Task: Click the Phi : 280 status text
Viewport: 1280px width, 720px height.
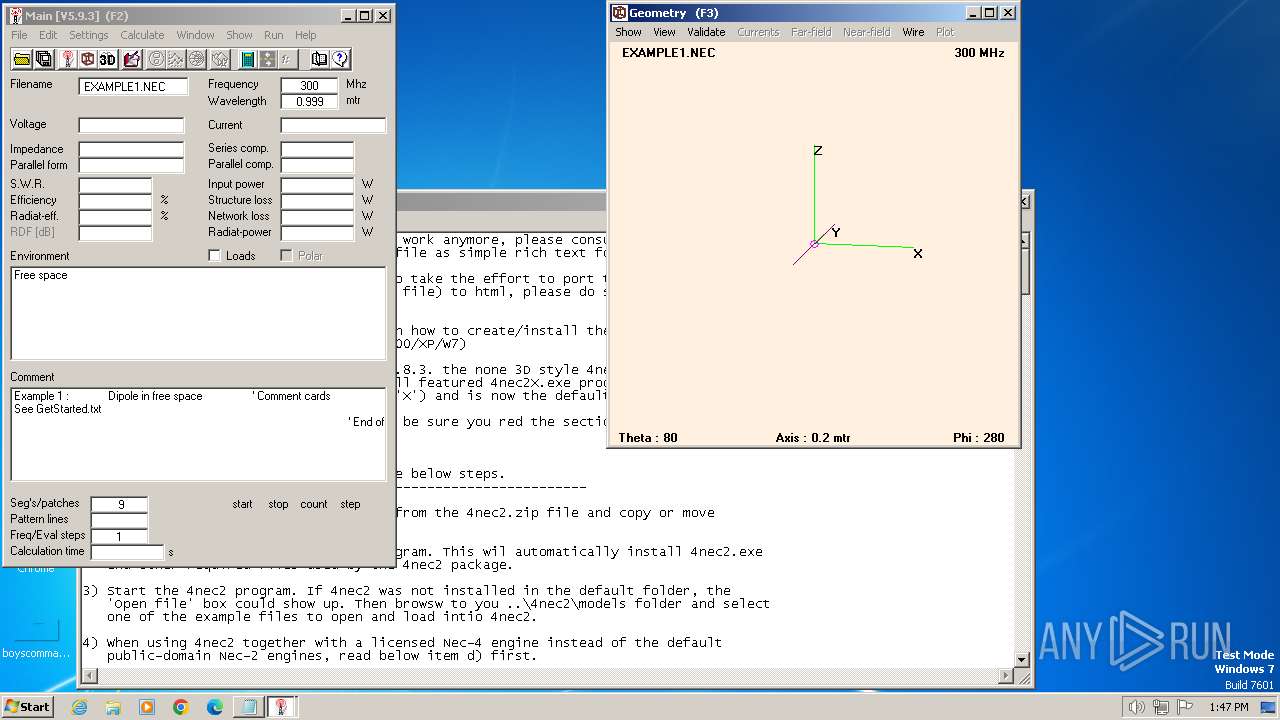Action: pos(978,437)
